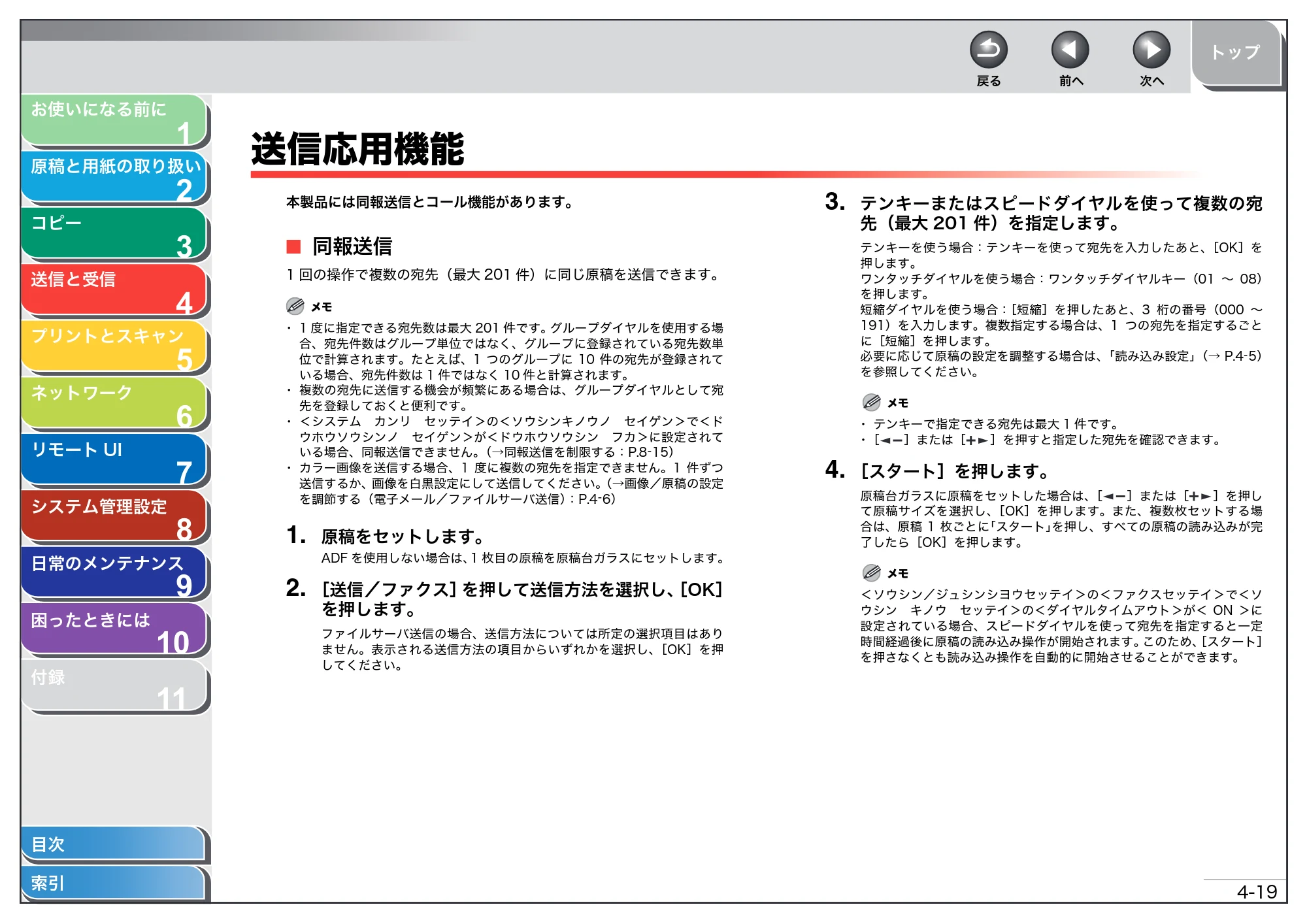Open the 目次 table of contents
This screenshot has width=1307, height=924.
point(114,844)
